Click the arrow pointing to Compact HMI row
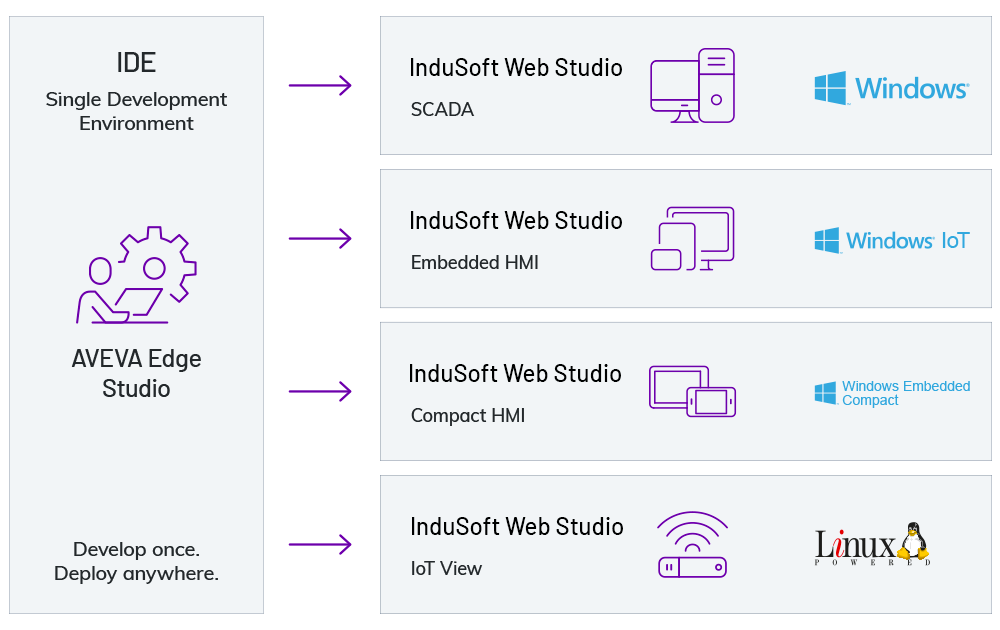The width and height of the screenshot is (1000, 630). click(x=320, y=392)
